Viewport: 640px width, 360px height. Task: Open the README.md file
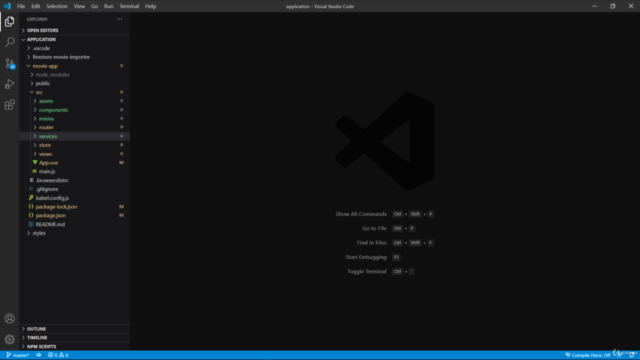click(x=75, y=224)
